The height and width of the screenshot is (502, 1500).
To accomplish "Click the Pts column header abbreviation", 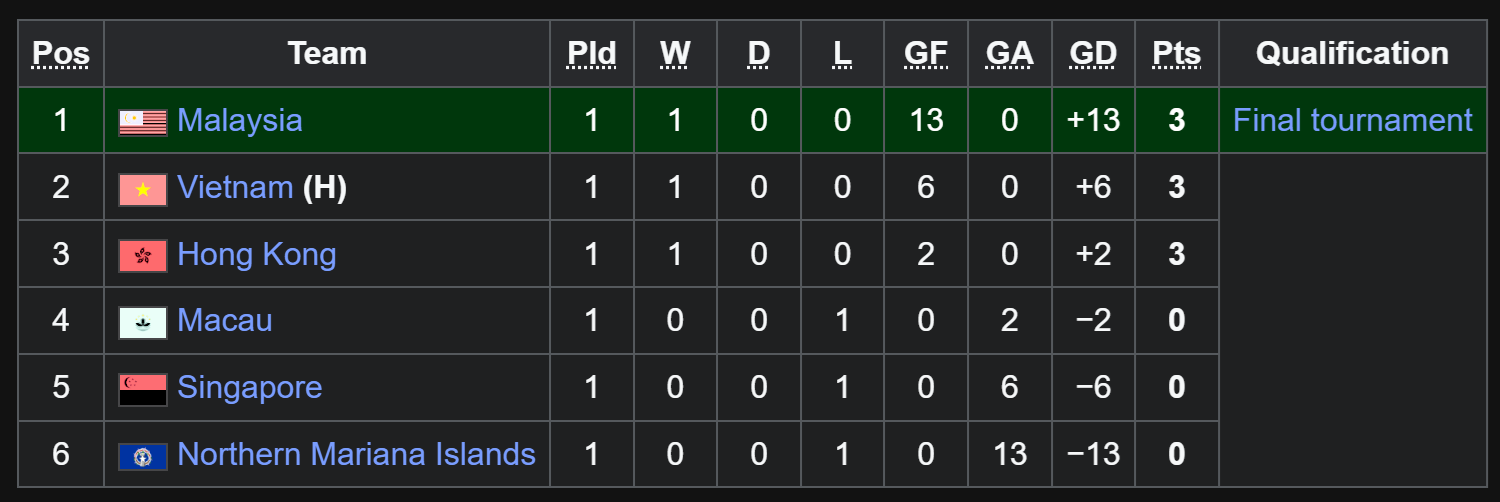I will [x=1177, y=54].
